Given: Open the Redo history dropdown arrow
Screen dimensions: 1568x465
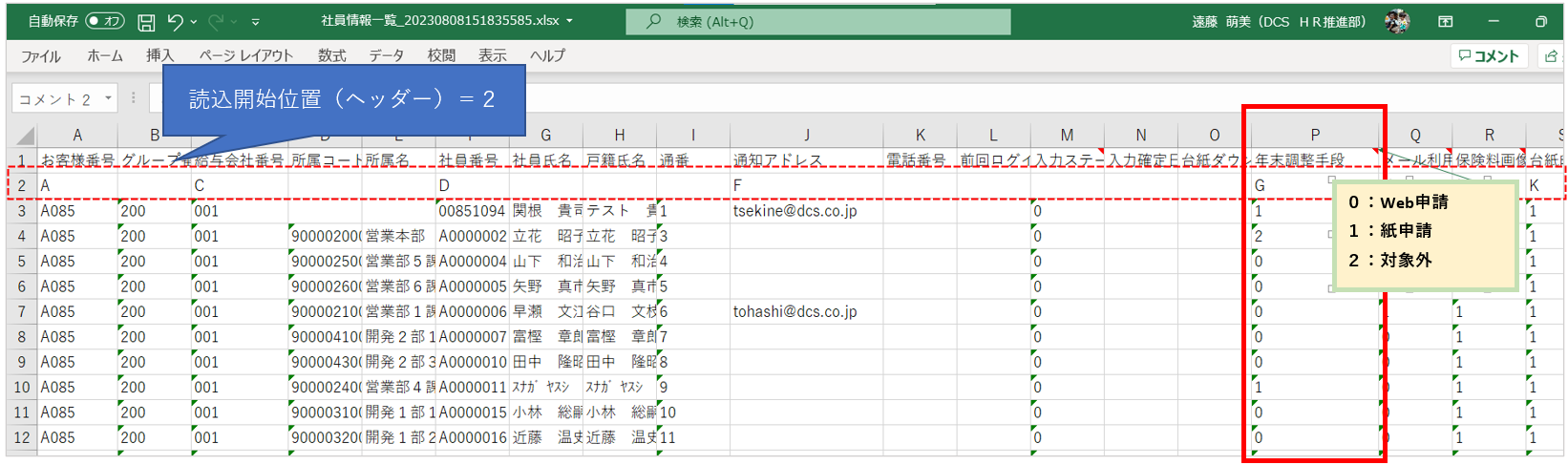Looking at the screenshot, I should coord(234,21).
